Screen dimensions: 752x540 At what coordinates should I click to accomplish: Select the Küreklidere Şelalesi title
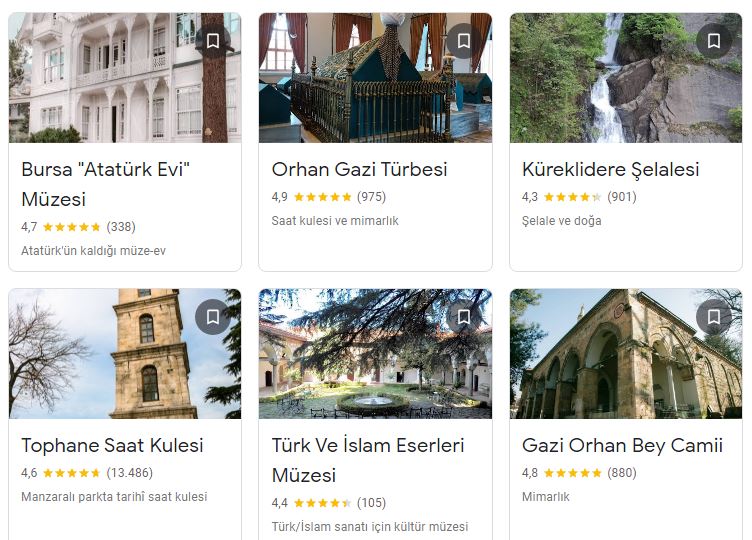[611, 169]
